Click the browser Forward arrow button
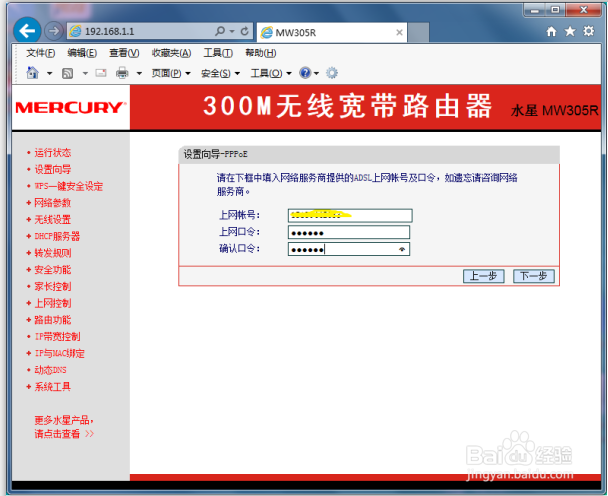Image resolution: width=608 pixels, height=496 pixels. click(x=54, y=31)
